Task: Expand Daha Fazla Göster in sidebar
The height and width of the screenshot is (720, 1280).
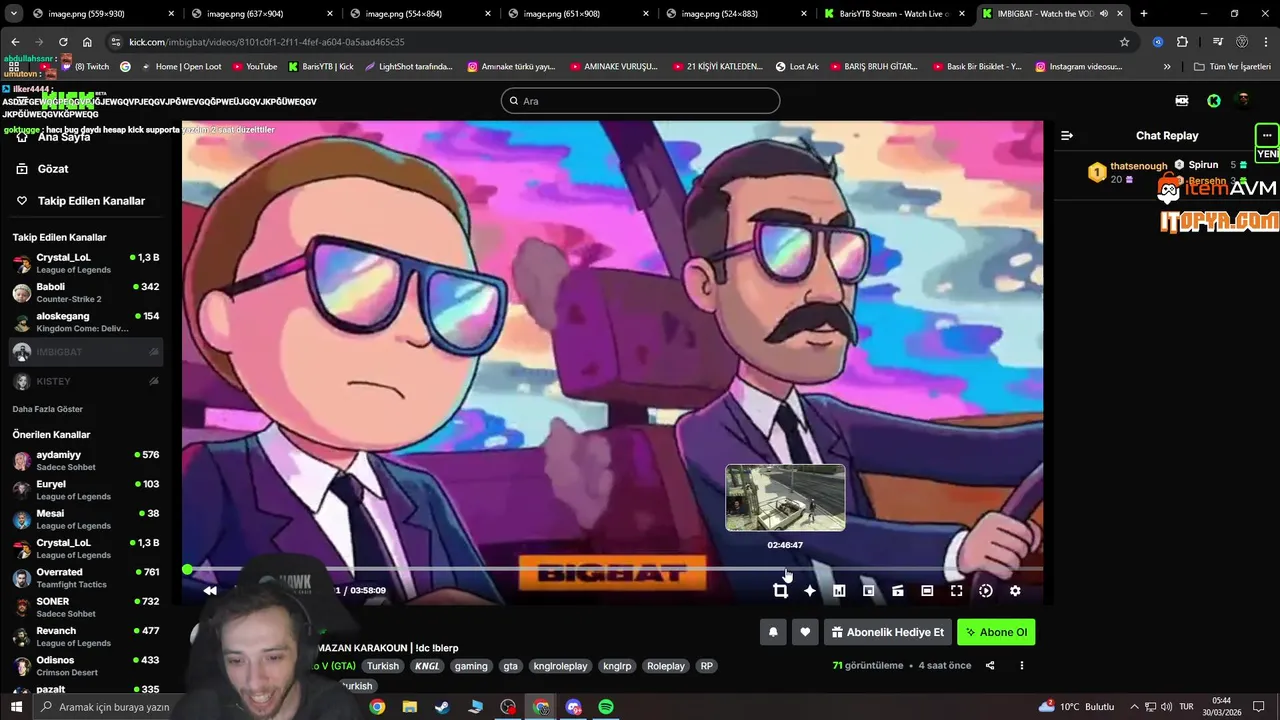Action: (48, 409)
